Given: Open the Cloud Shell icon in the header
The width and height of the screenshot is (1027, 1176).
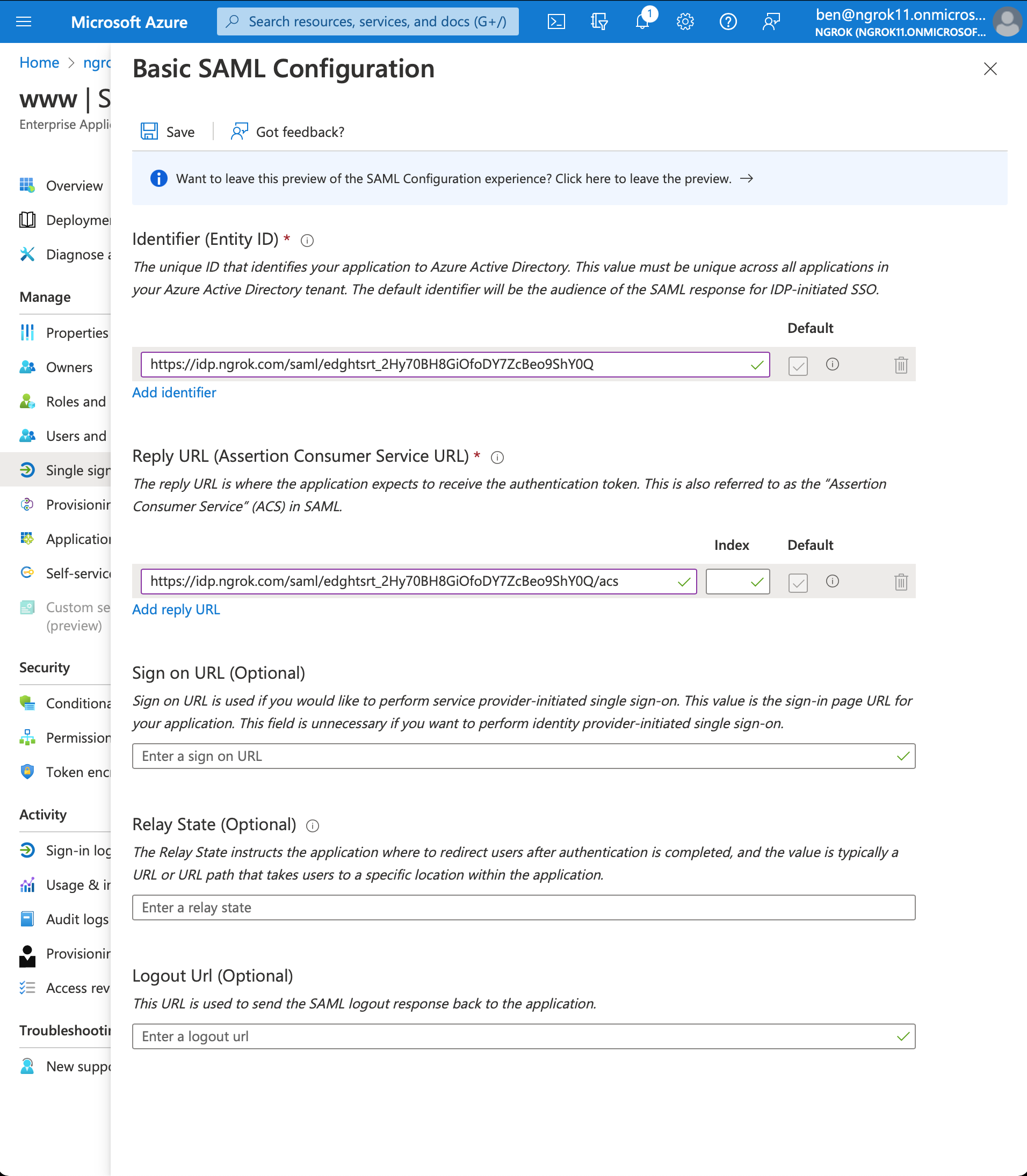Looking at the screenshot, I should (556, 22).
